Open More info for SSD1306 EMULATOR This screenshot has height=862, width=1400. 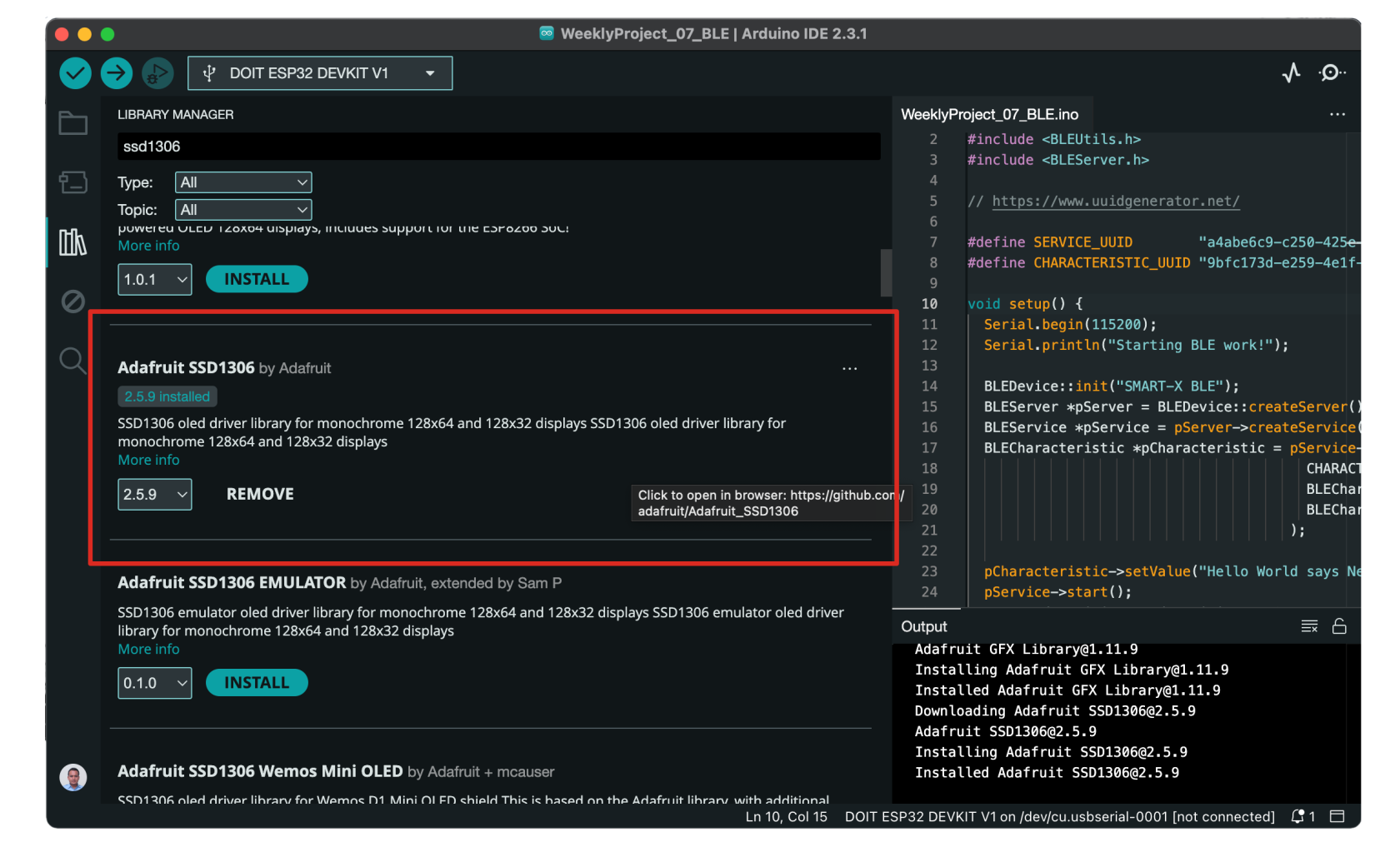[148, 650]
